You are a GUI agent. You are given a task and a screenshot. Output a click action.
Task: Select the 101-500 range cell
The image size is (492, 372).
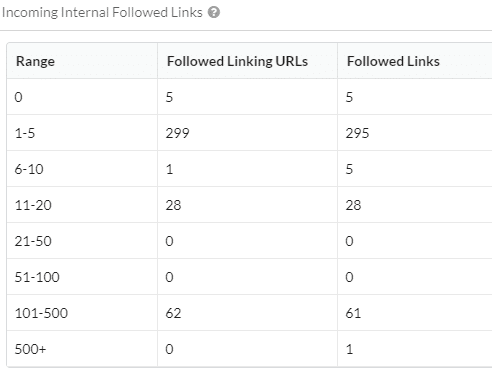tap(41, 313)
